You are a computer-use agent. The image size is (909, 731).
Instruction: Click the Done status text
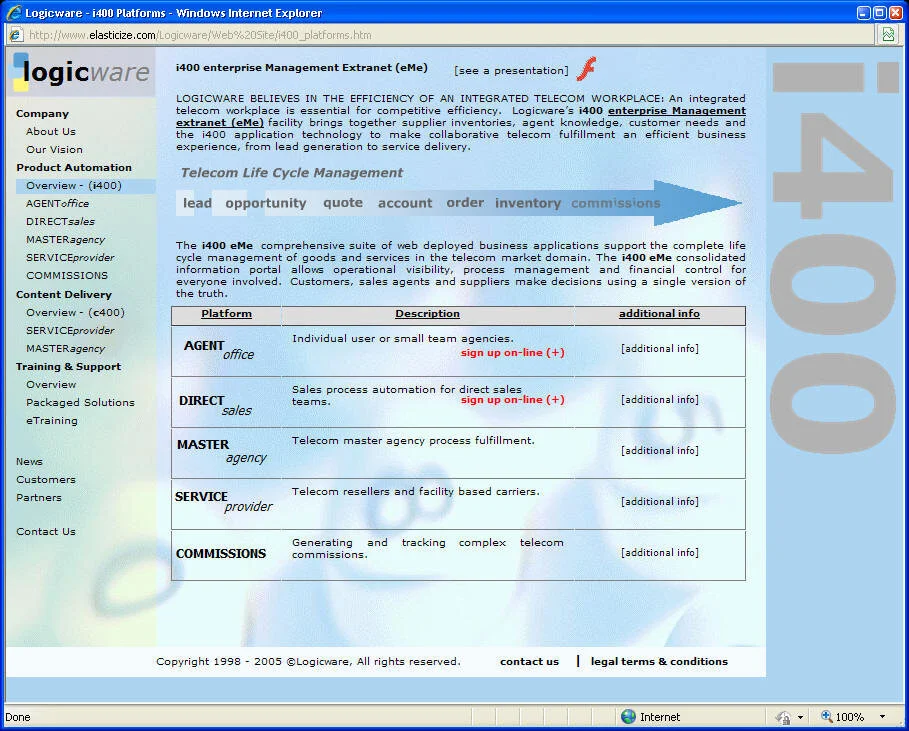pos(17,717)
